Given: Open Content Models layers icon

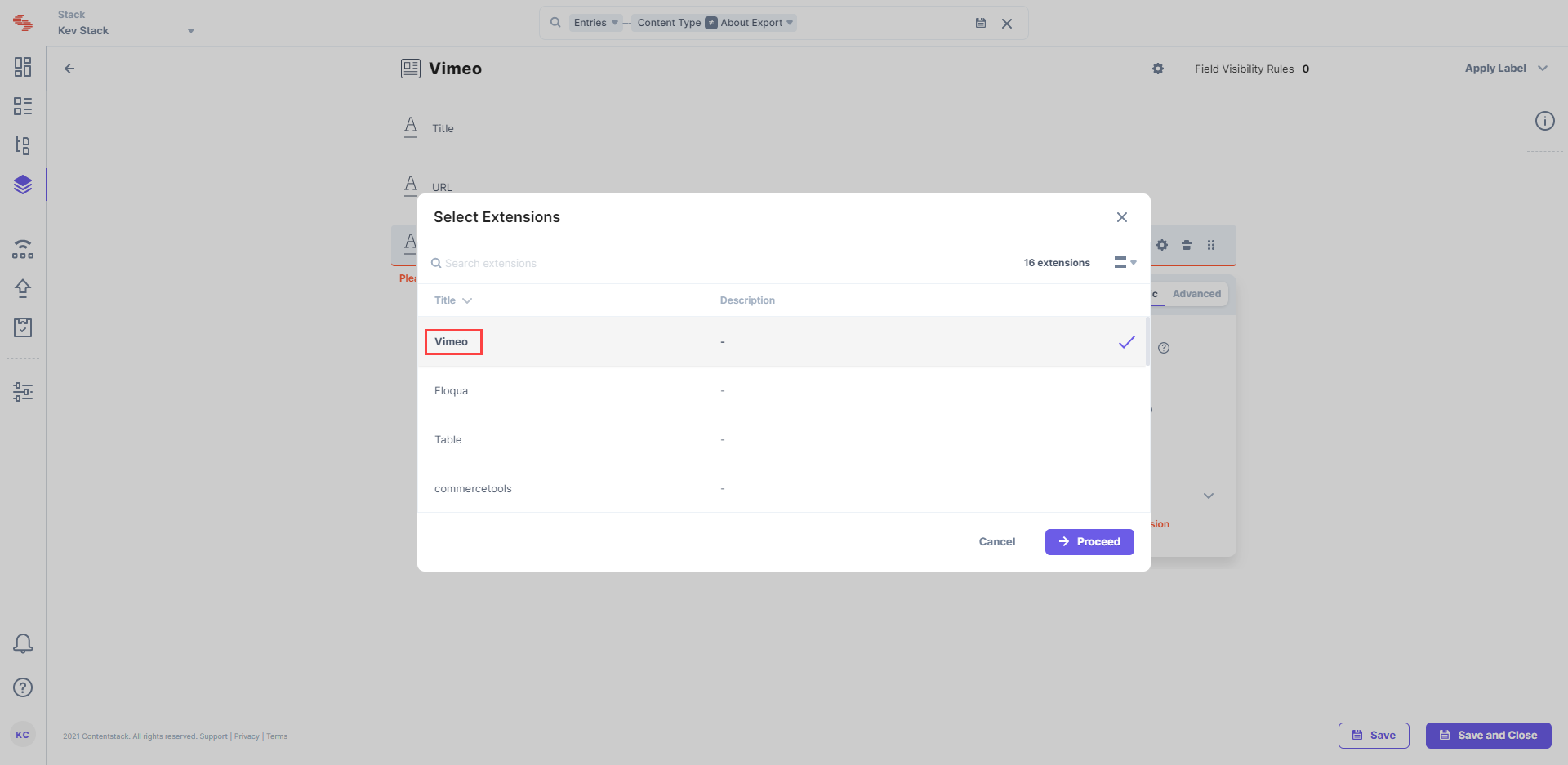Looking at the screenshot, I should click(x=23, y=185).
